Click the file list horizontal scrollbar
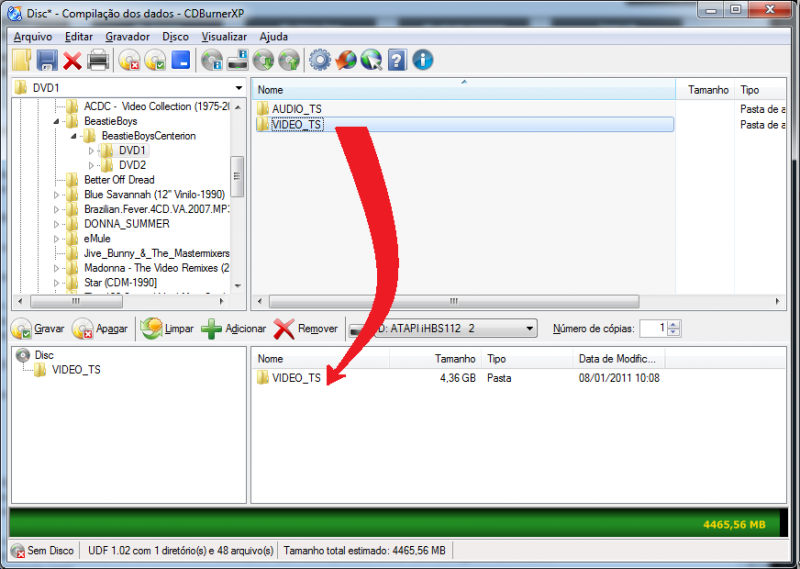 (x=454, y=302)
